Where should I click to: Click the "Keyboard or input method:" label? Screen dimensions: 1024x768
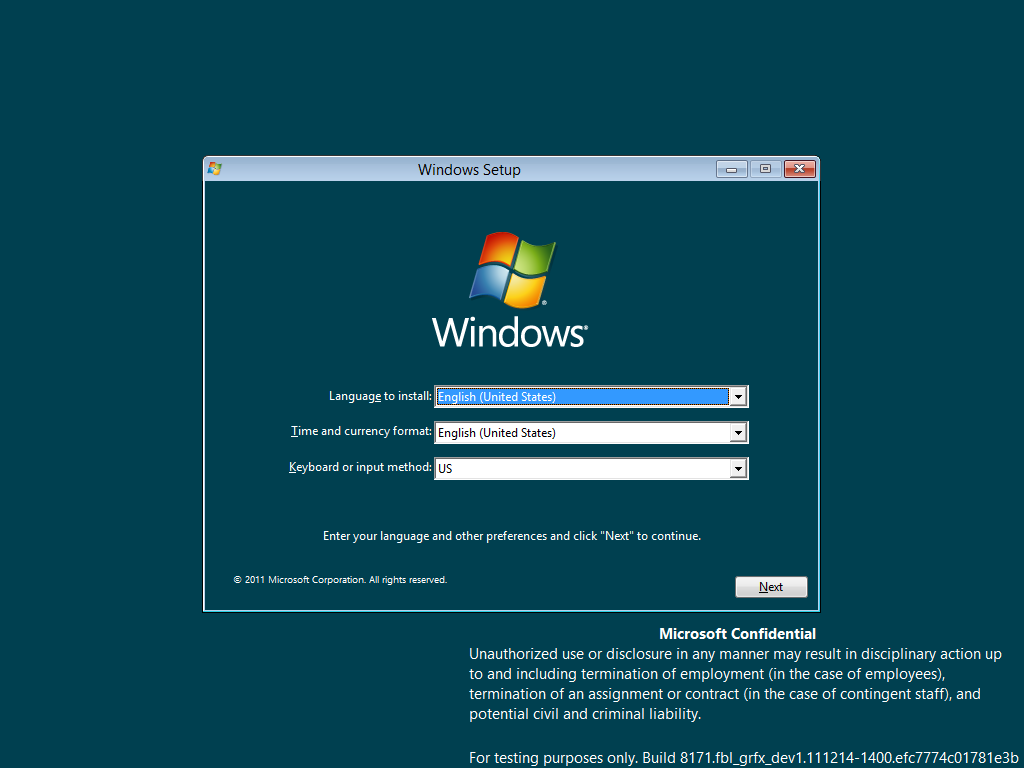pyautogui.click(x=360, y=468)
